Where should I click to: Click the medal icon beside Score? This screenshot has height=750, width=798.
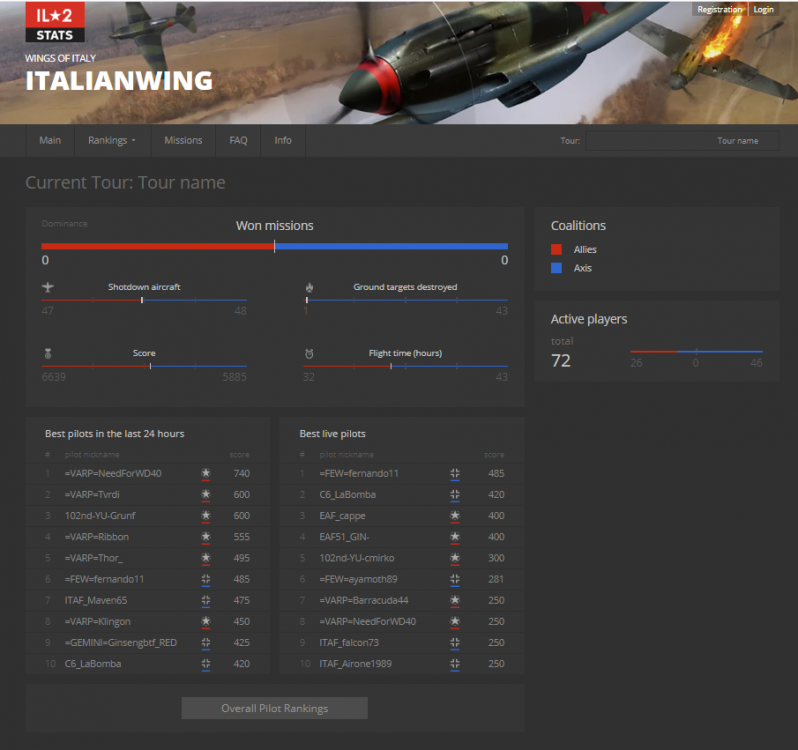(x=47, y=353)
